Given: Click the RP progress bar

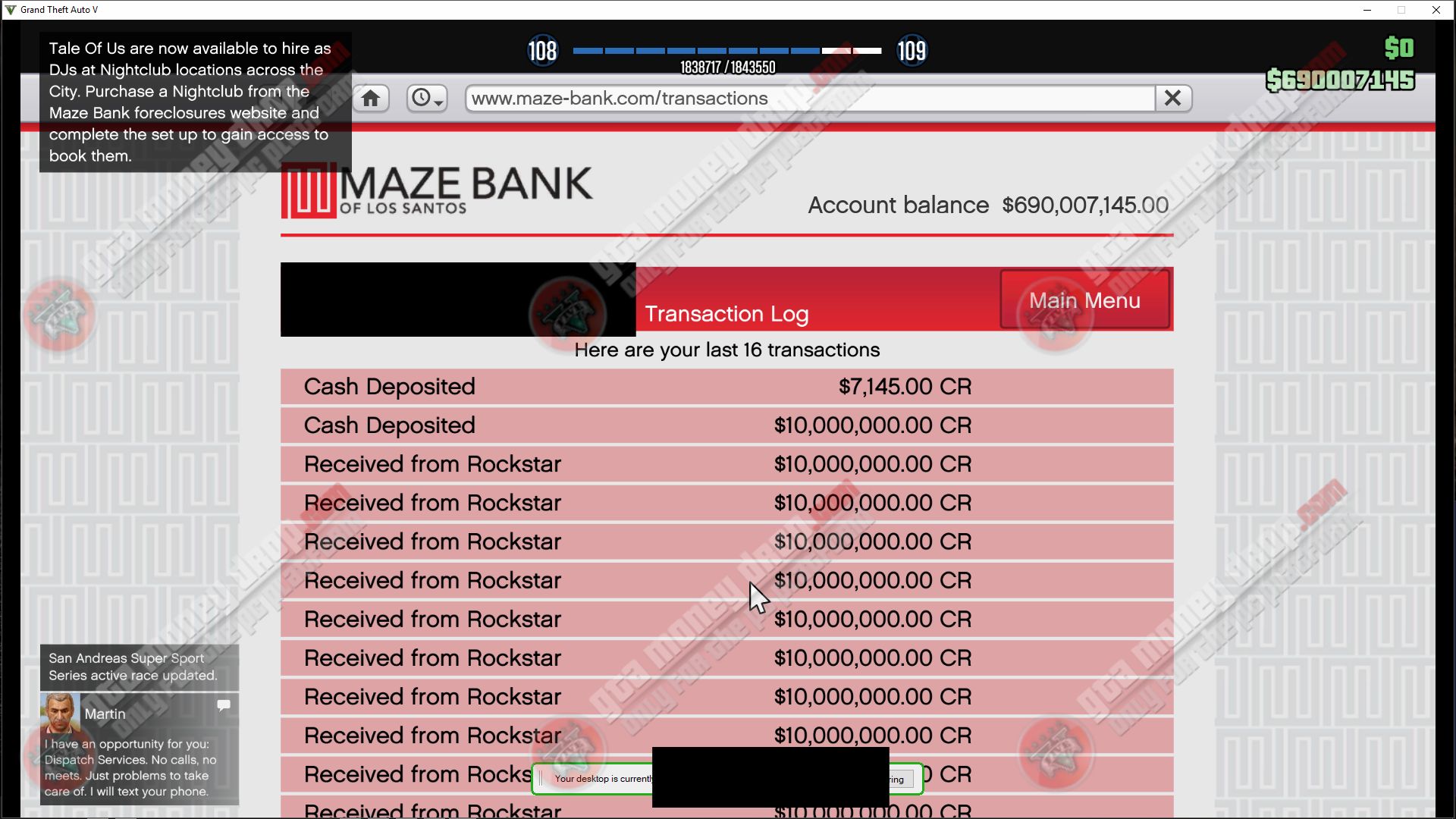Looking at the screenshot, I should 726,51.
